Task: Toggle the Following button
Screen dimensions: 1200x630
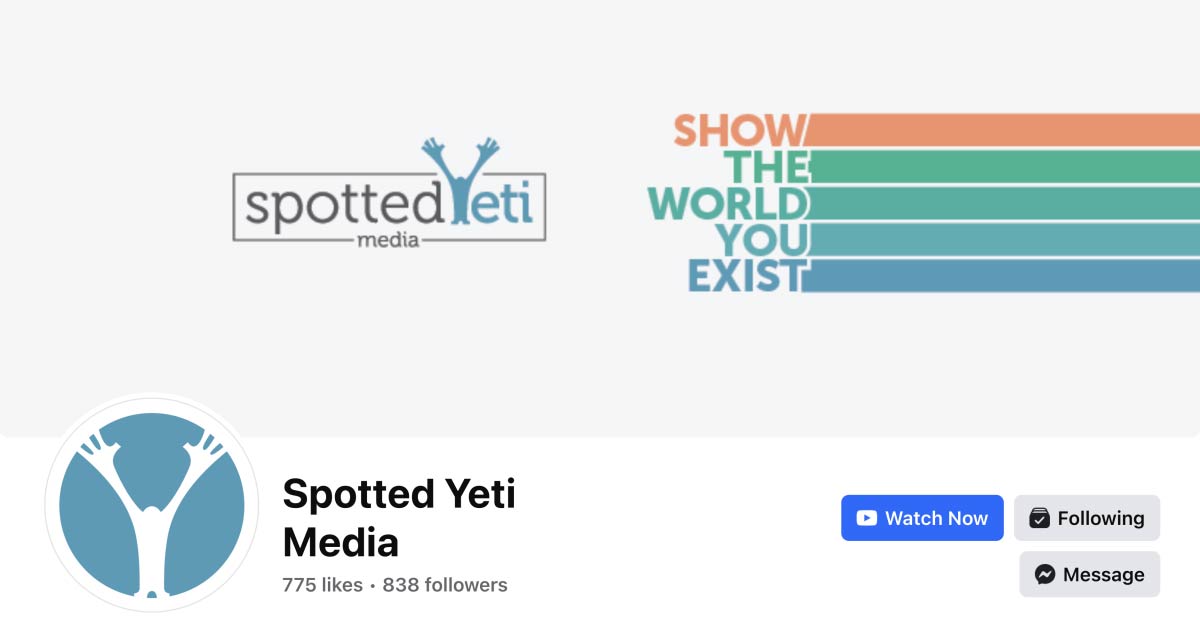Action: pos(1087,518)
